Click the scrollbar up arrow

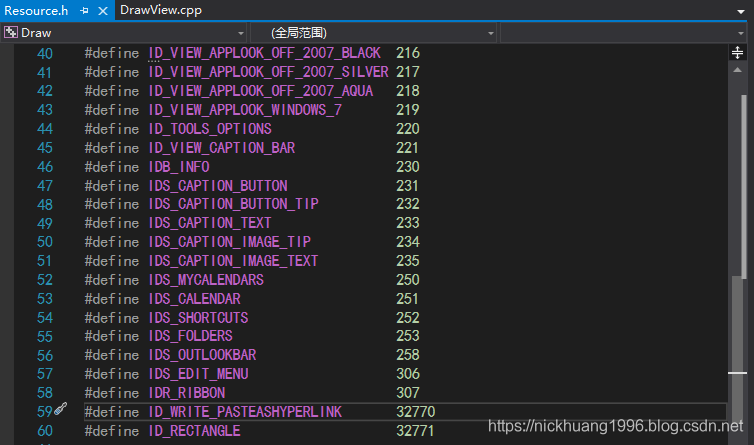pos(737,70)
